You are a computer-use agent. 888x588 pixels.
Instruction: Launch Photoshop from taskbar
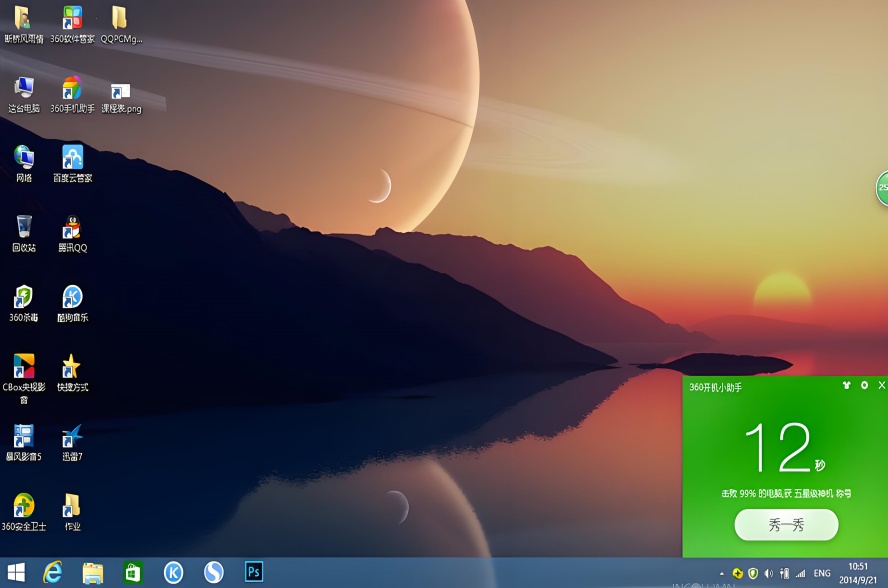pos(254,572)
